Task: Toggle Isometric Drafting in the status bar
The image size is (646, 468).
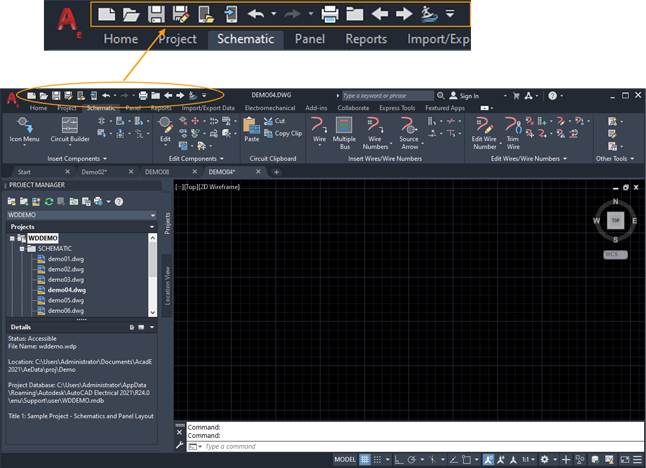Action: coord(432,459)
